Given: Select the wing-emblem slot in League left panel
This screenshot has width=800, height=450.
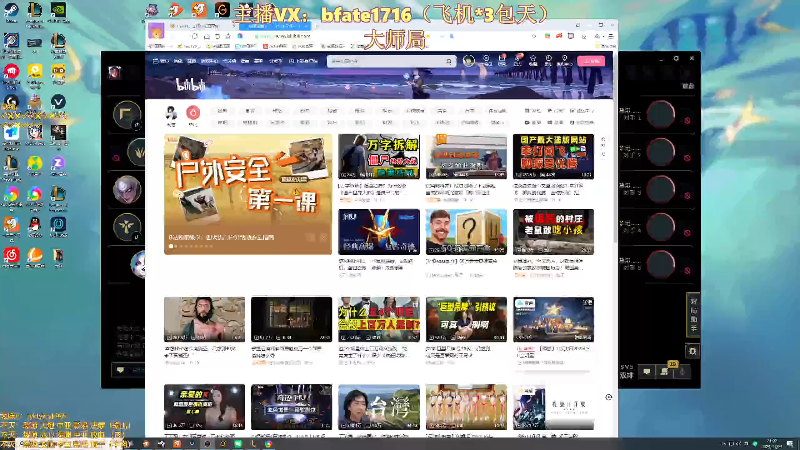Looking at the screenshot, I should 127,226.
